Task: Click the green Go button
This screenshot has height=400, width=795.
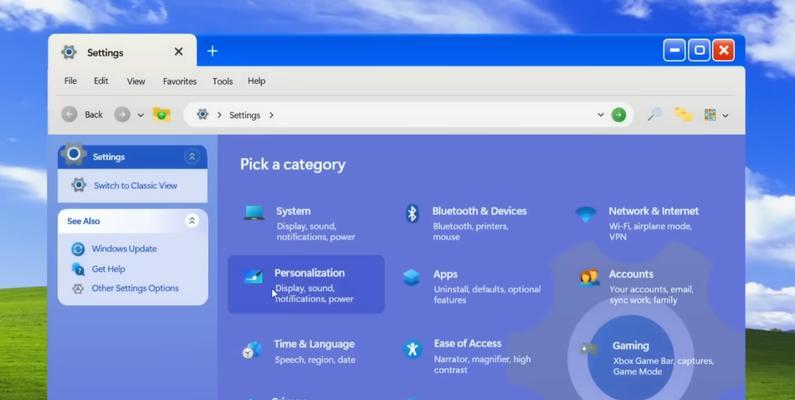Action: tap(619, 115)
